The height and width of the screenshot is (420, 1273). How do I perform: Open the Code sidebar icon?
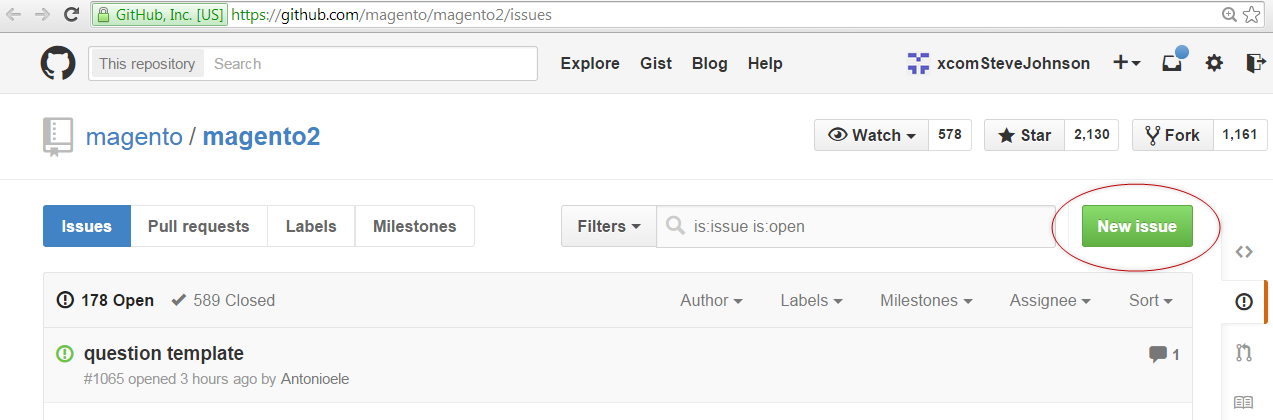1244,252
